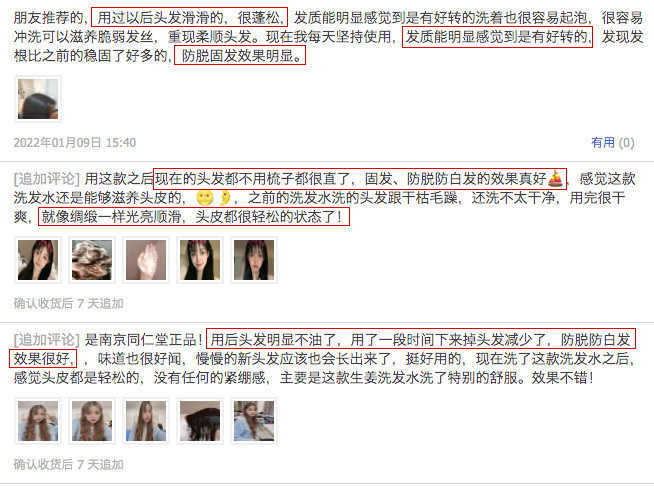Open the first review's hair photo thumbnail
Viewport: 654px width, 487px height.
(38, 99)
